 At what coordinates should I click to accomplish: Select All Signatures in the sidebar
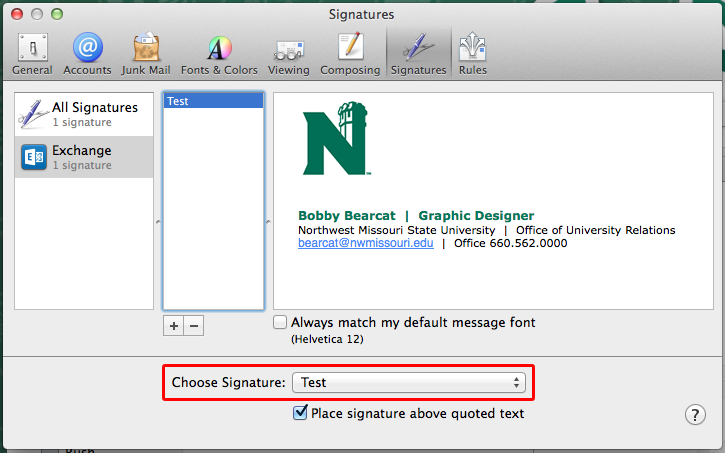[84, 114]
